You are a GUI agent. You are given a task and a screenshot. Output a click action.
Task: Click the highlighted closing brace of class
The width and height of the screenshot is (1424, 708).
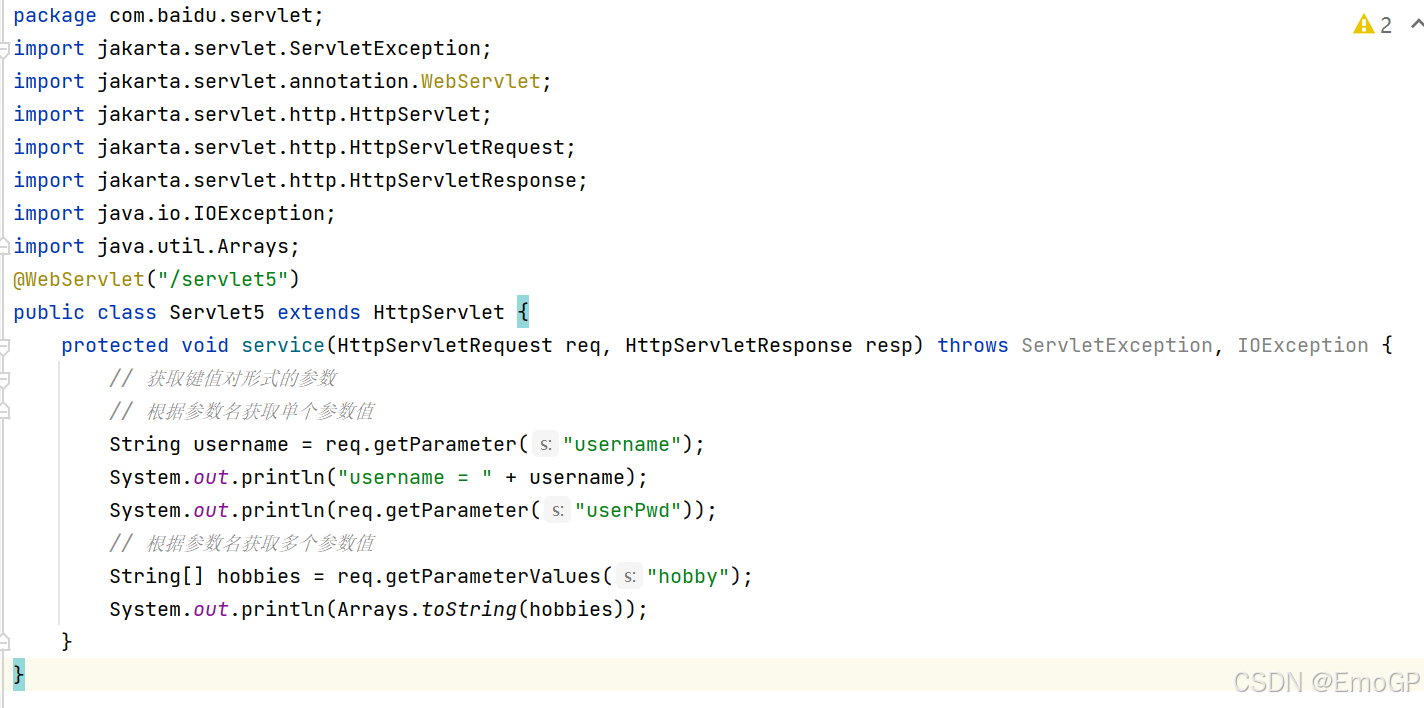coord(19,675)
